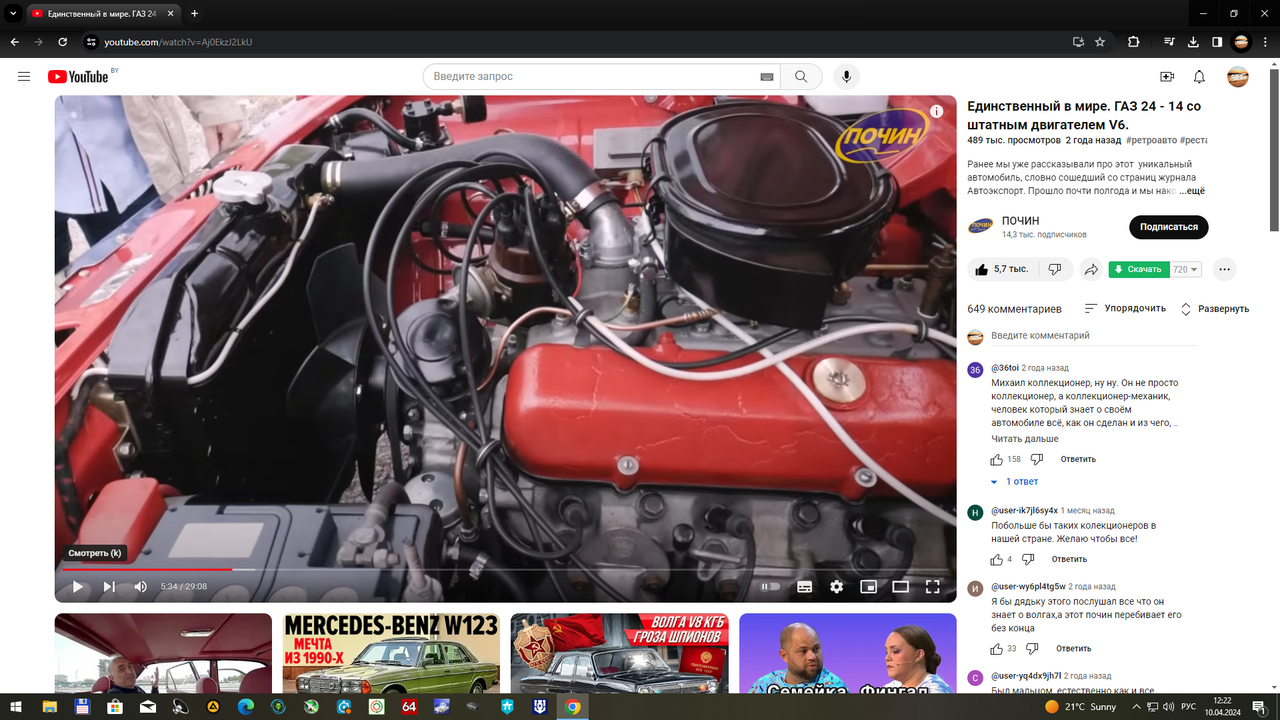This screenshot has height=720, width=1280.
Task: Open a new browser tab
Action: (194, 14)
